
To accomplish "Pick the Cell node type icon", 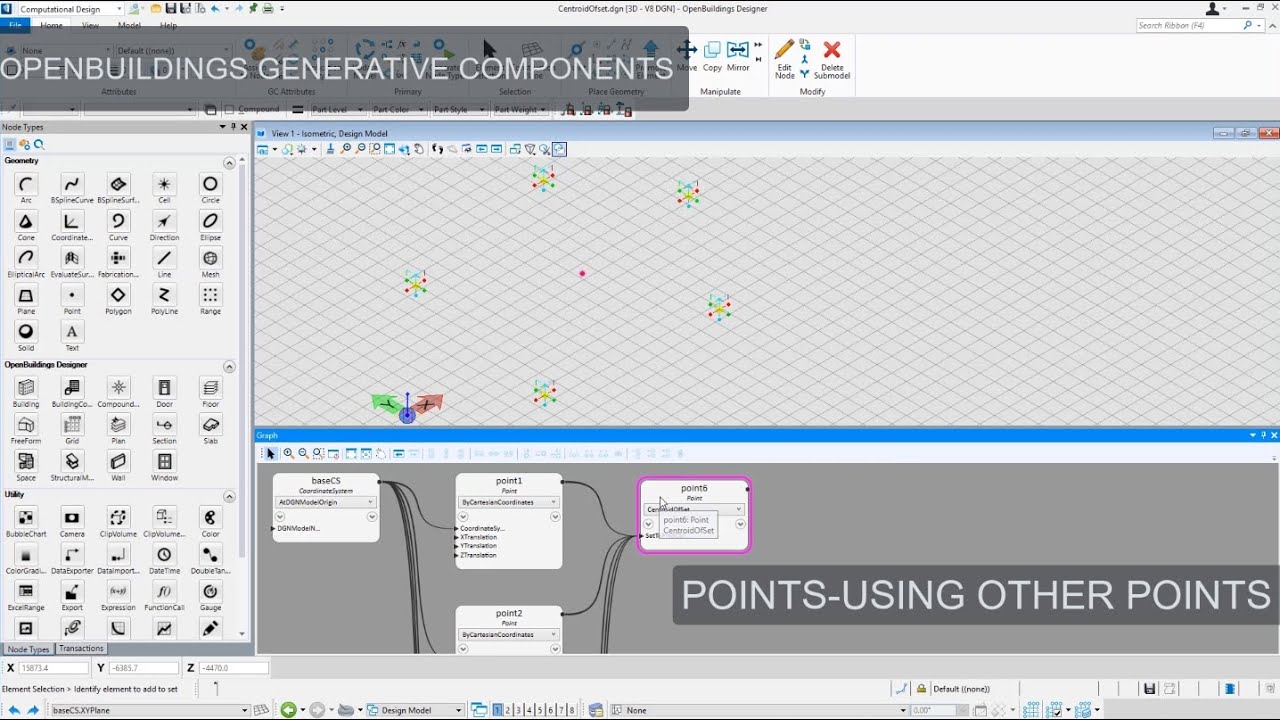I will click(x=164, y=187).
